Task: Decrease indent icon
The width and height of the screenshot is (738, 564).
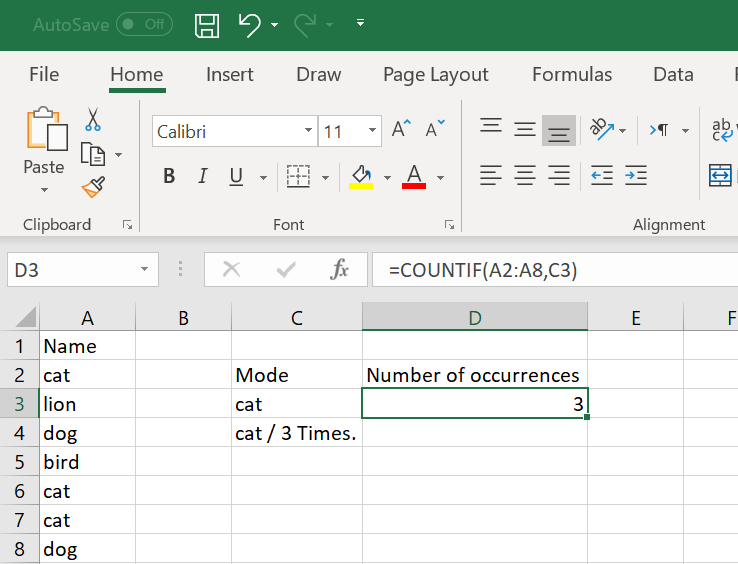Action: point(602,176)
